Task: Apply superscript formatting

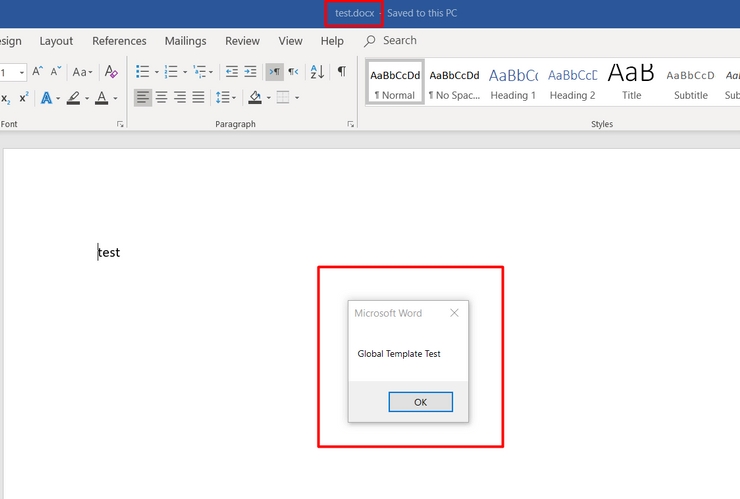Action: pos(23,98)
